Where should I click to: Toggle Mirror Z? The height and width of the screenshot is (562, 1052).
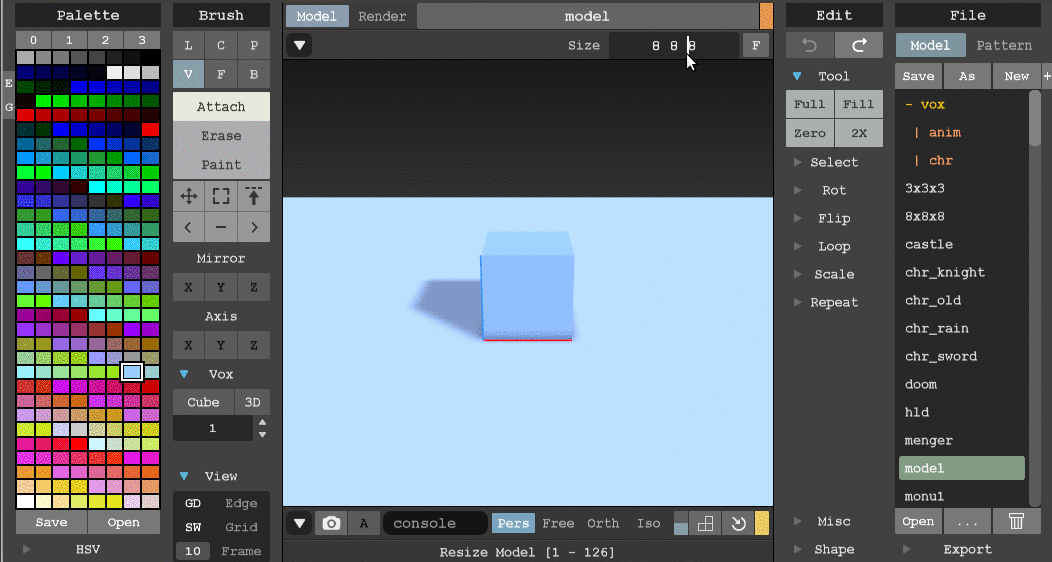254,287
